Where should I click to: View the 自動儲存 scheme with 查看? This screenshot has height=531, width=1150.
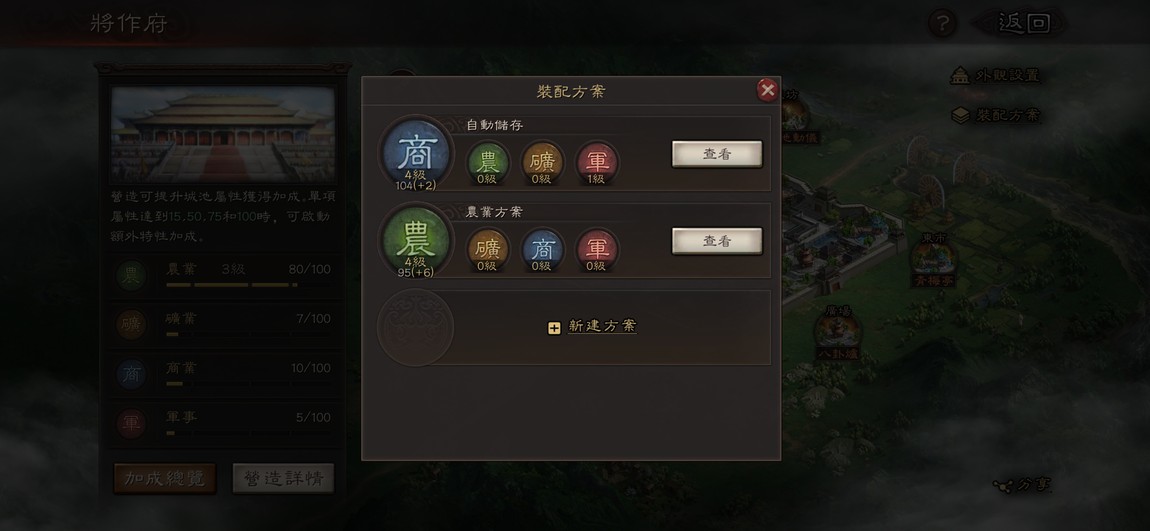(x=717, y=154)
